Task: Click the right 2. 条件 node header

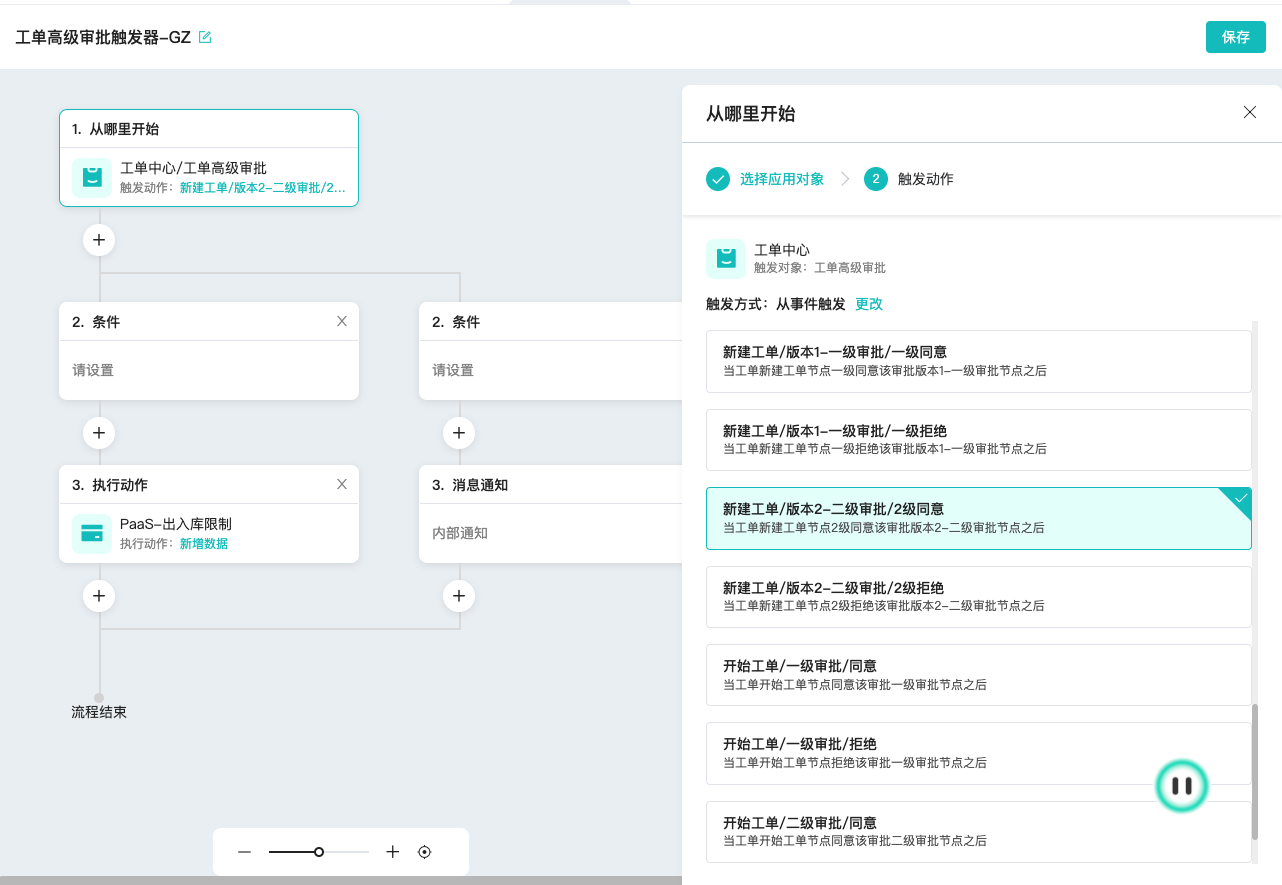Action: point(551,322)
